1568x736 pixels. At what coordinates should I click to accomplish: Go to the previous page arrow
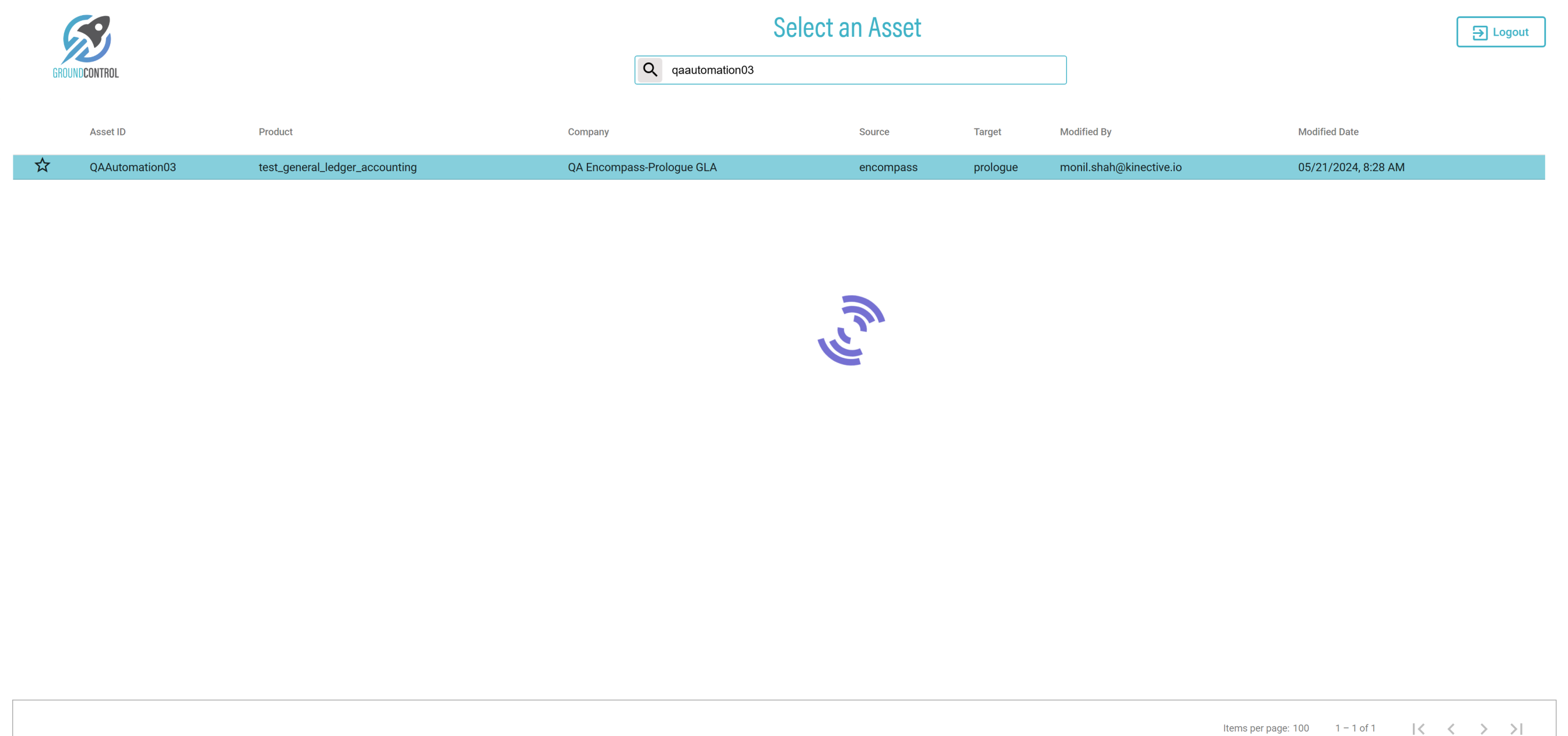tap(1451, 728)
